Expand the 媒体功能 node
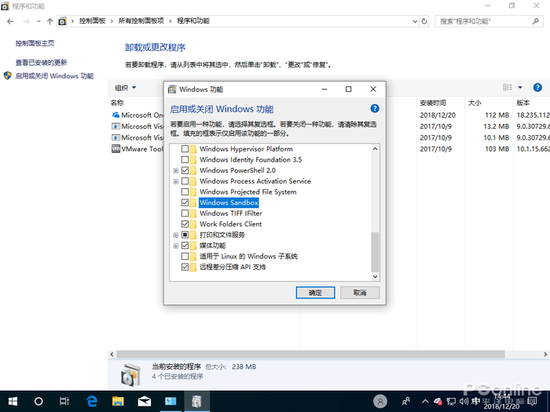This screenshot has height=412, width=550. click(x=176, y=246)
